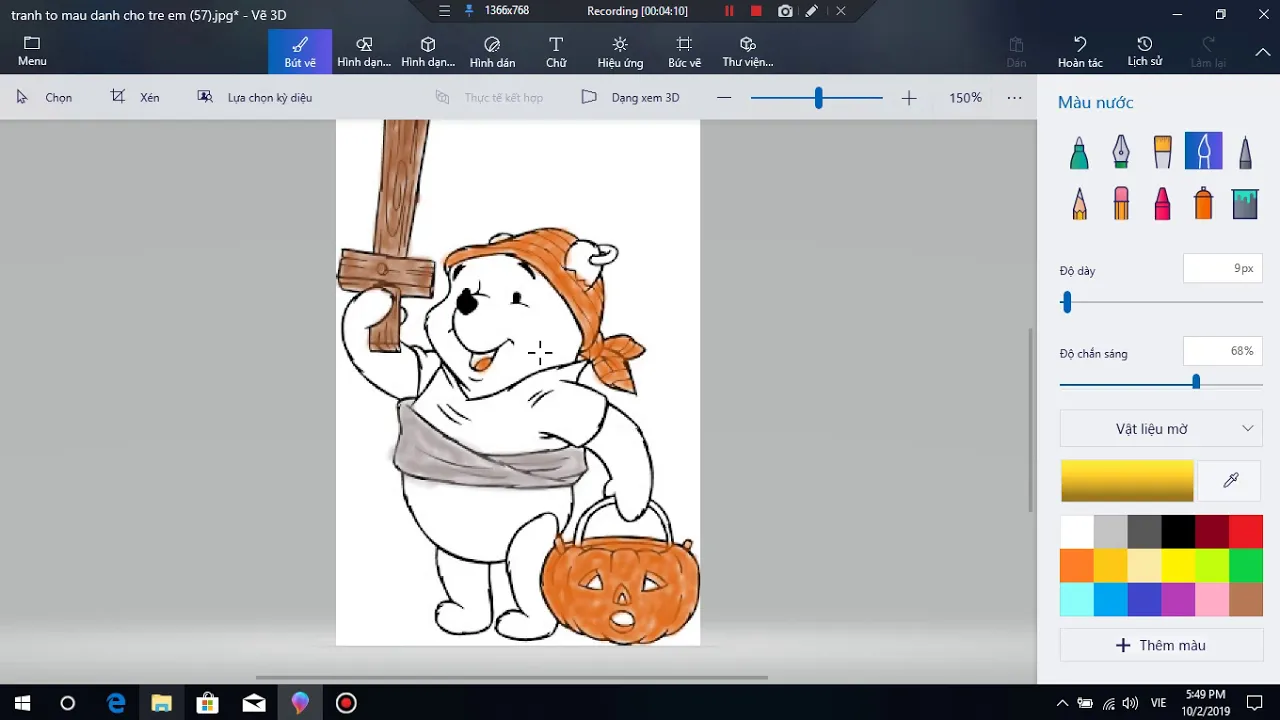Expand the Vật liệu mờ material dropdown
The image size is (1280, 720).
point(1161,428)
